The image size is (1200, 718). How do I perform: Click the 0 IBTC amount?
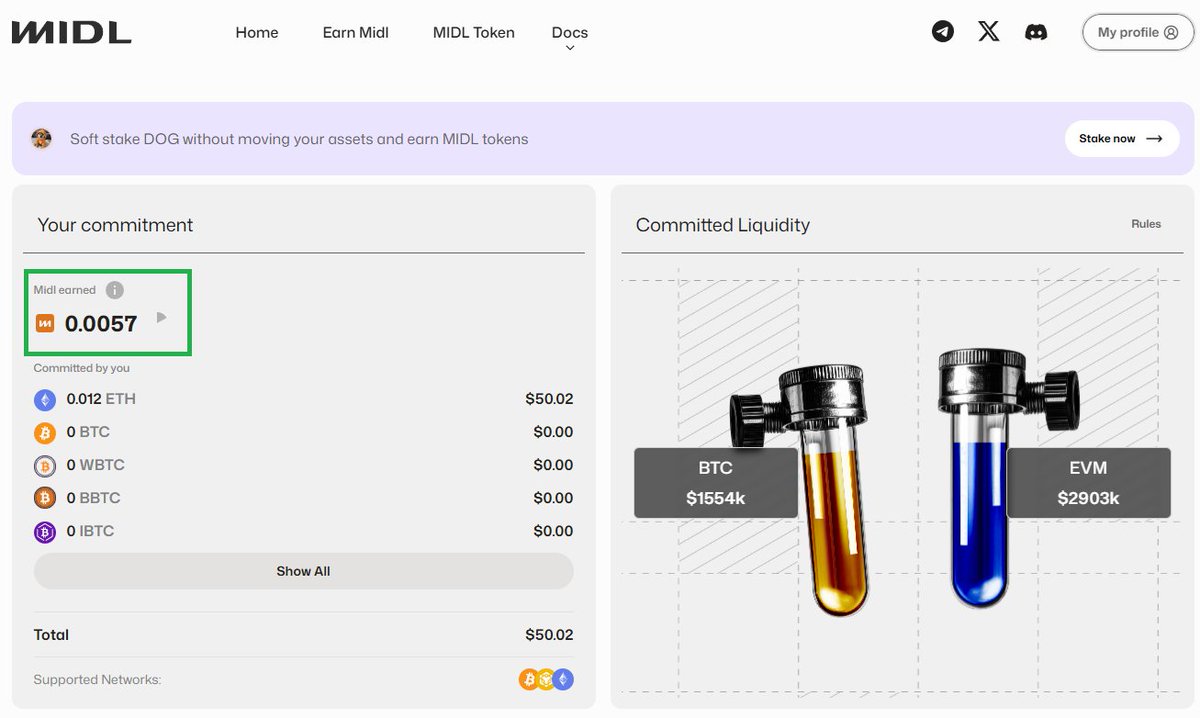(90, 531)
